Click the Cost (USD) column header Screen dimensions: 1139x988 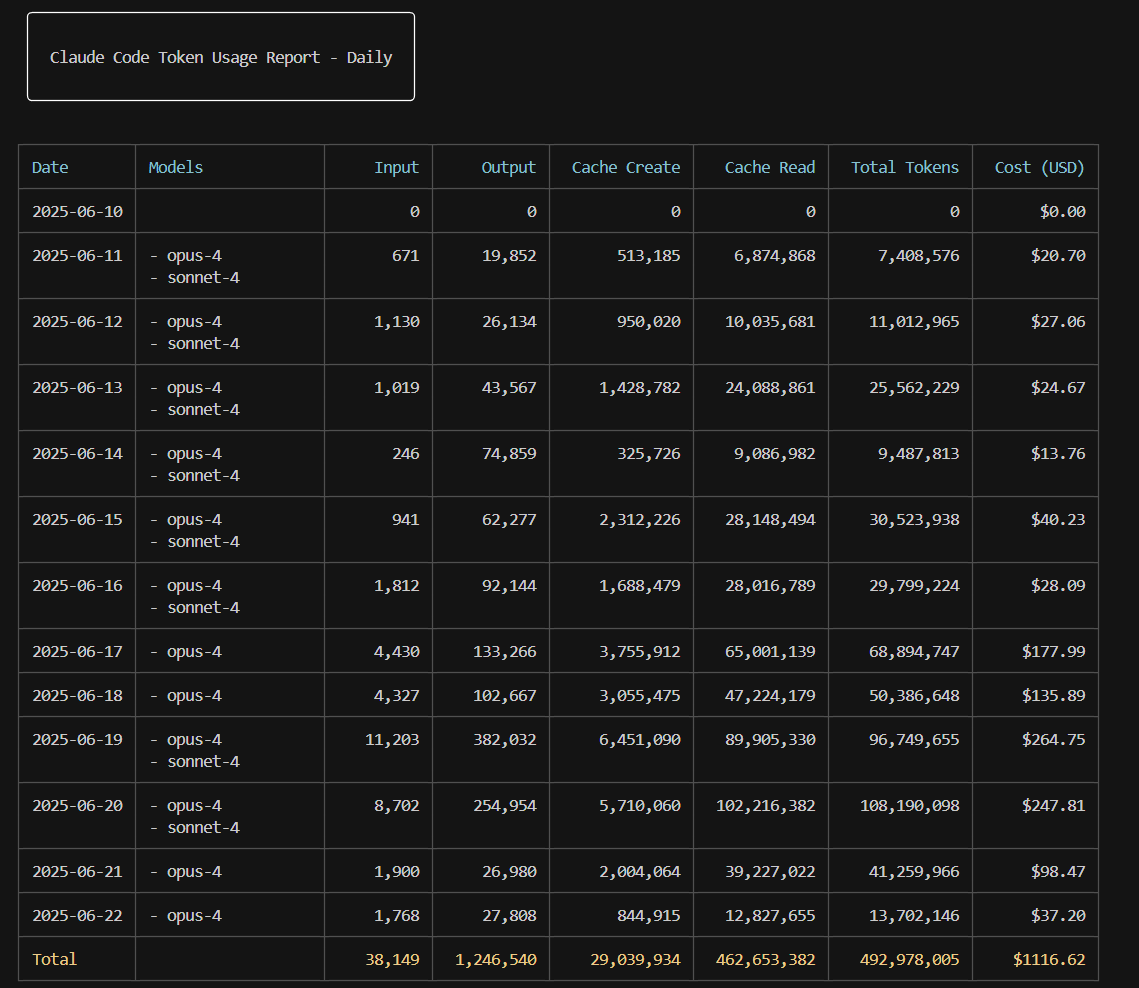coord(1039,167)
